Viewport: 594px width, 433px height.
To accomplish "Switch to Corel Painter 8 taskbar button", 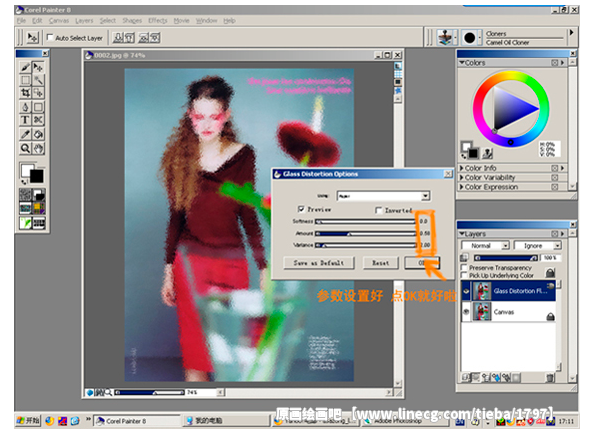I will 136,420.
